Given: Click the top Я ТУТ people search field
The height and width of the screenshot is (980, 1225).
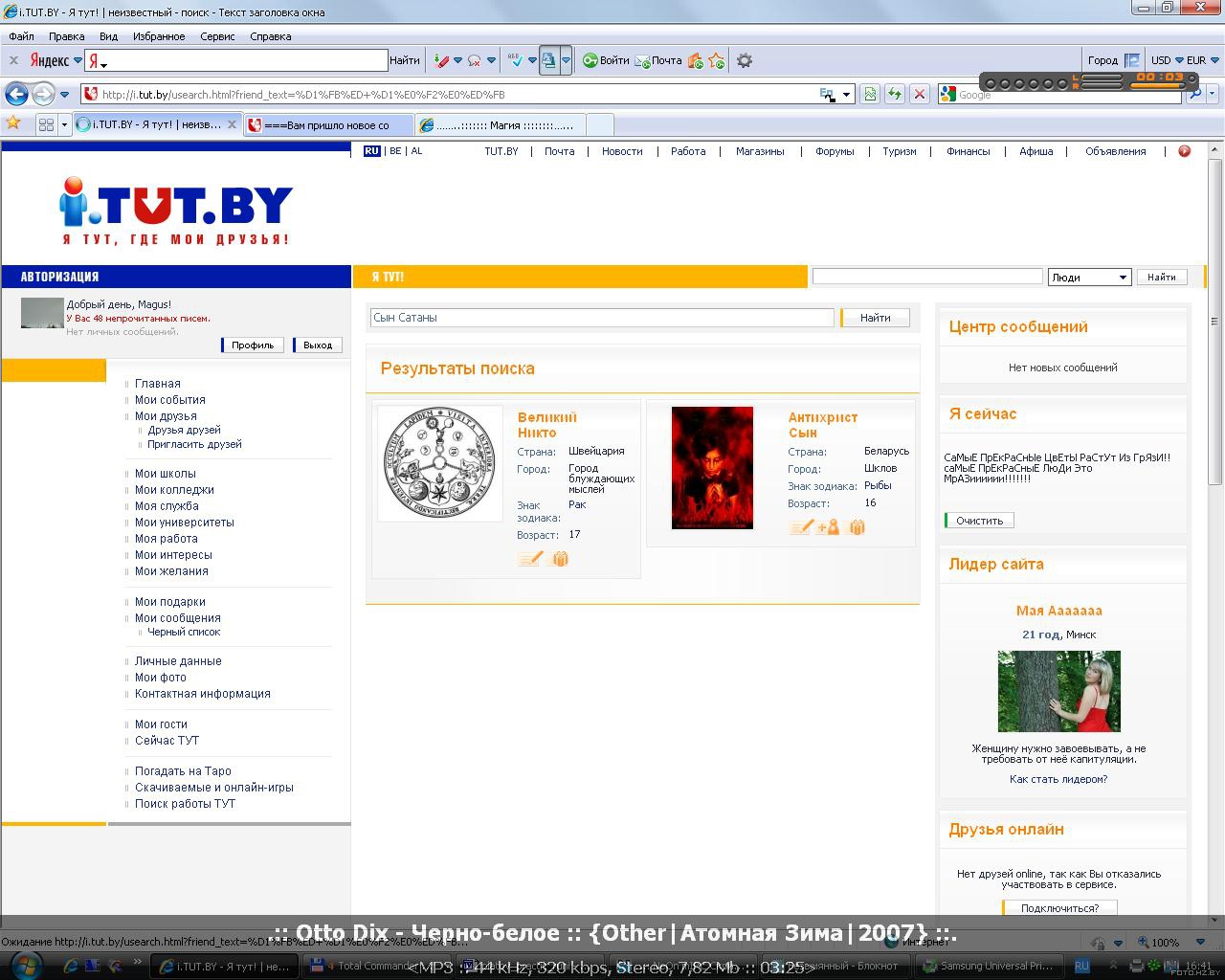Looking at the screenshot, I should point(927,276).
